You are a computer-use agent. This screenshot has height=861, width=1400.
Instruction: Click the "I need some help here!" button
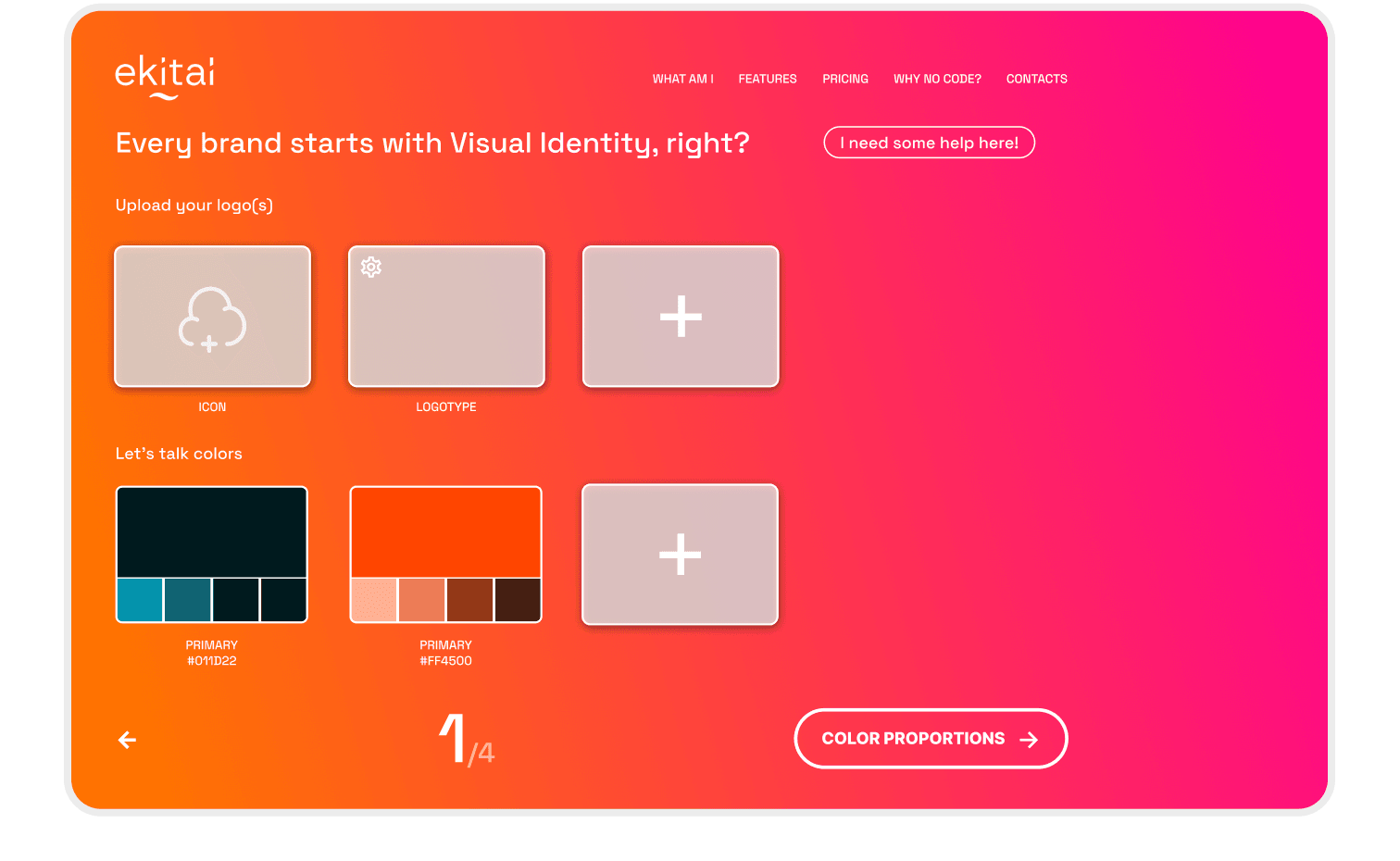(929, 143)
